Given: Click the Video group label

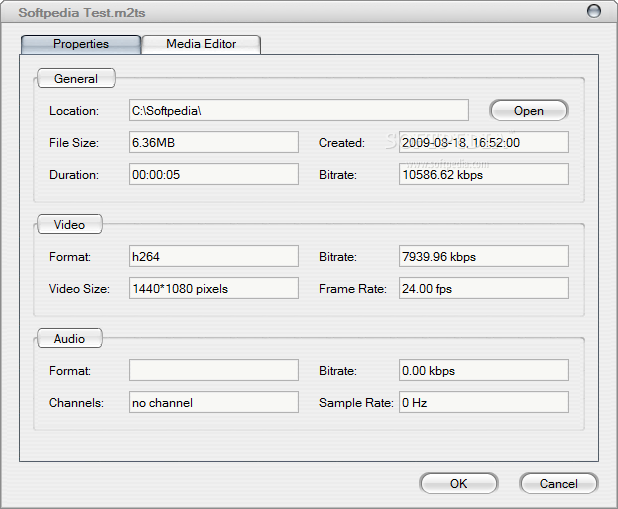Looking at the screenshot, I should point(69,224).
